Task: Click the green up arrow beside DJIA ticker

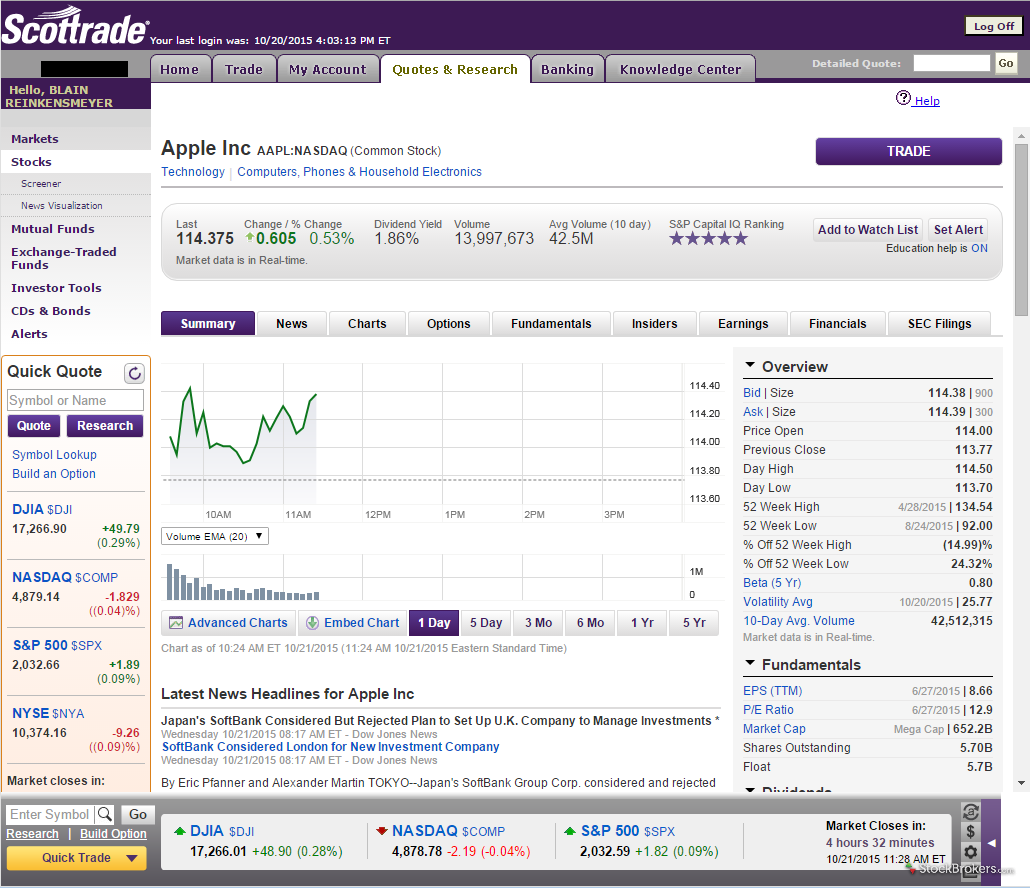Action: [x=179, y=831]
